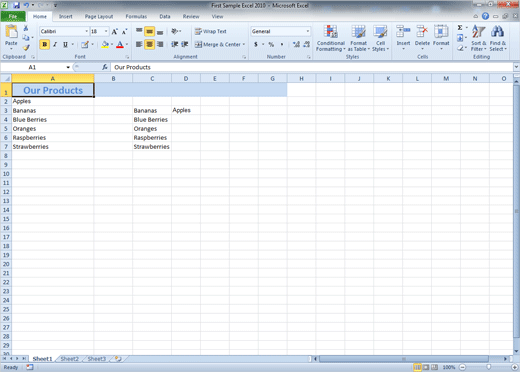Open Find & Select binoculars
520x372 pixels.
(x=498, y=38)
